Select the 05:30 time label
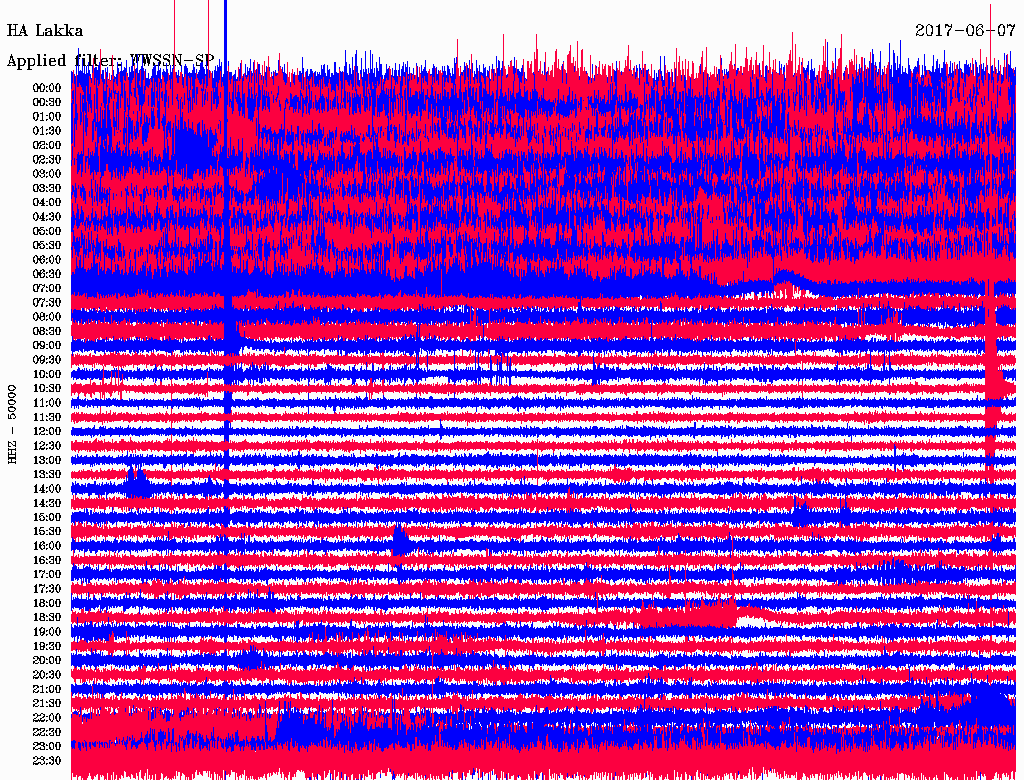The width and height of the screenshot is (1024, 780). point(47,246)
